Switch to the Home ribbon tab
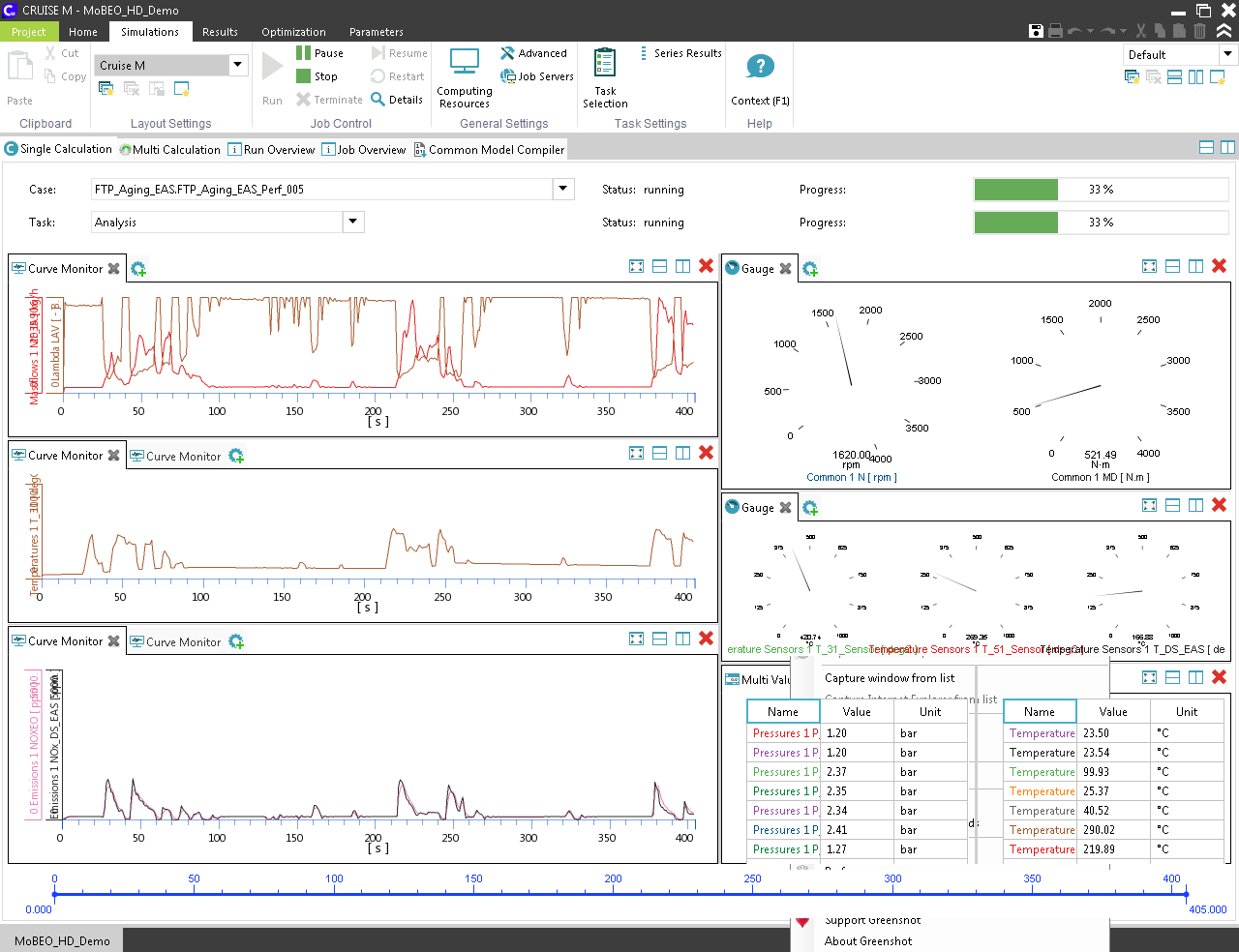The image size is (1239, 952). (x=83, y=32)
